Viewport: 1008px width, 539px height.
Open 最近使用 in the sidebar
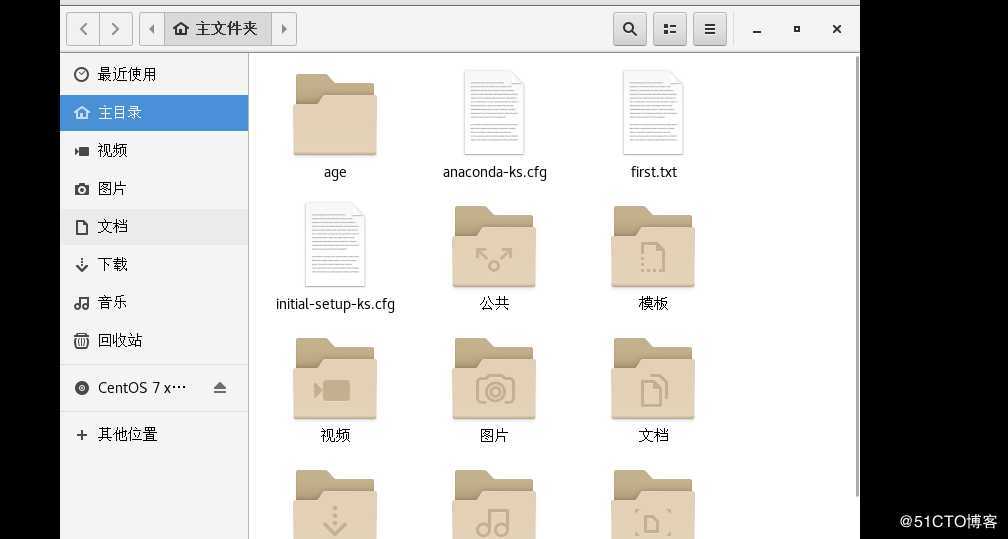pos(154,74)
